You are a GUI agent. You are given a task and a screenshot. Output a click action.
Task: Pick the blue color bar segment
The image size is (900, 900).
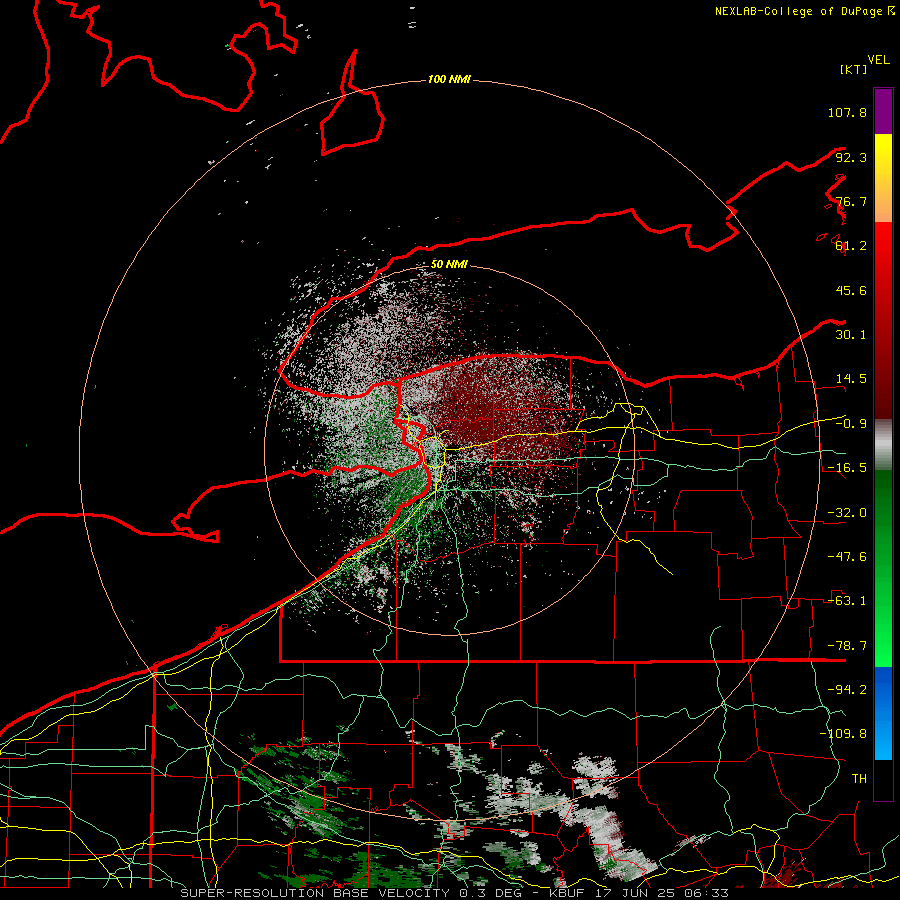point(883,713)
